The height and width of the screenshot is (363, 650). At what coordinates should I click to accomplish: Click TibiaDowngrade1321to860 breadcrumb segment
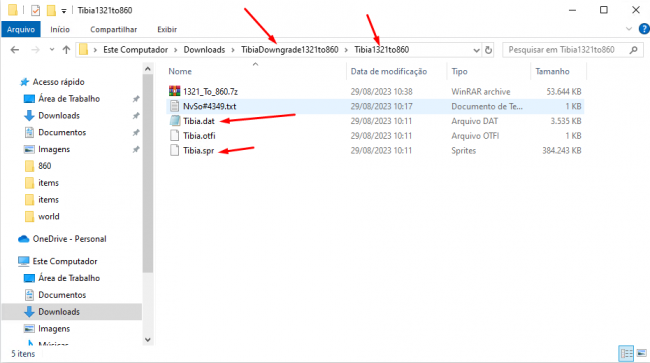tap(290, 50)
